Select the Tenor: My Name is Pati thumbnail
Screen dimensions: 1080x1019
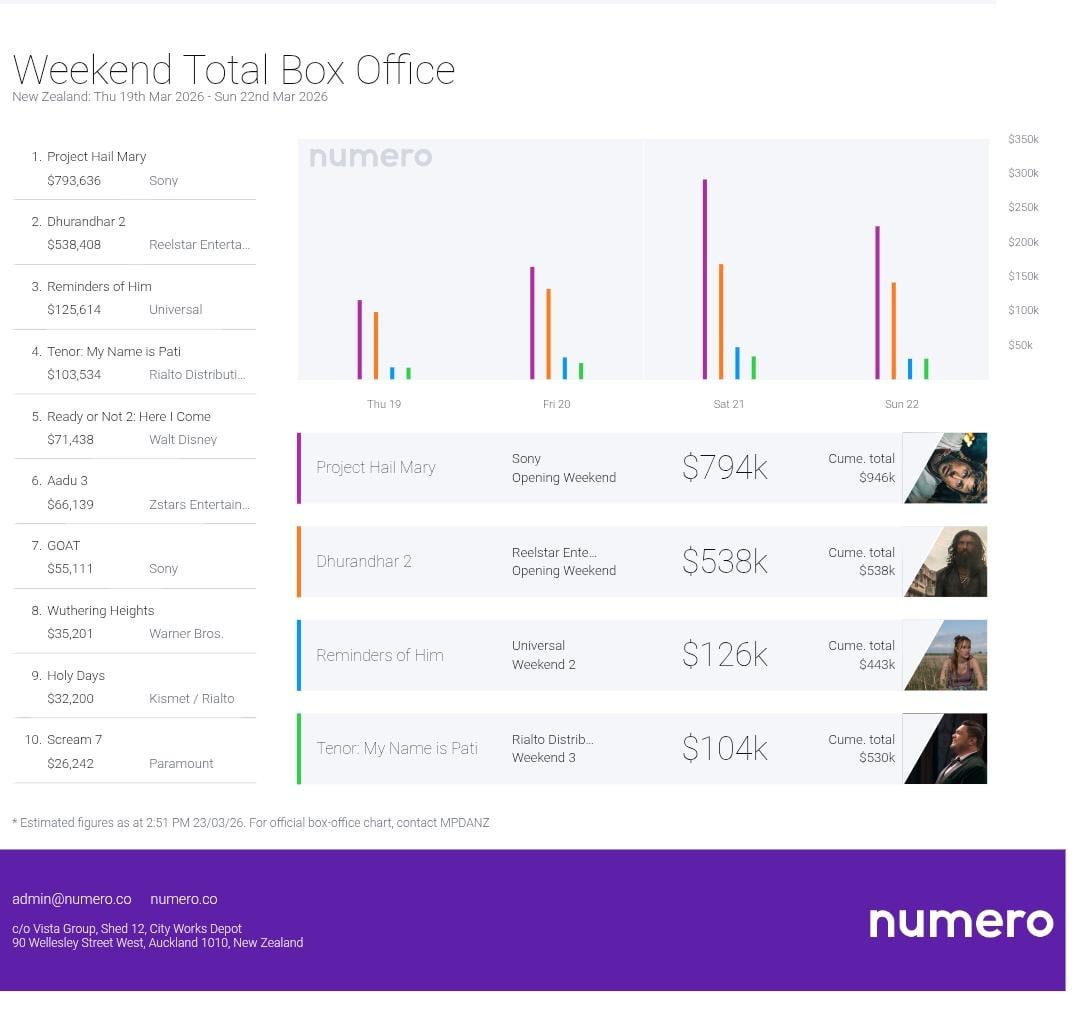pos(944,749)
